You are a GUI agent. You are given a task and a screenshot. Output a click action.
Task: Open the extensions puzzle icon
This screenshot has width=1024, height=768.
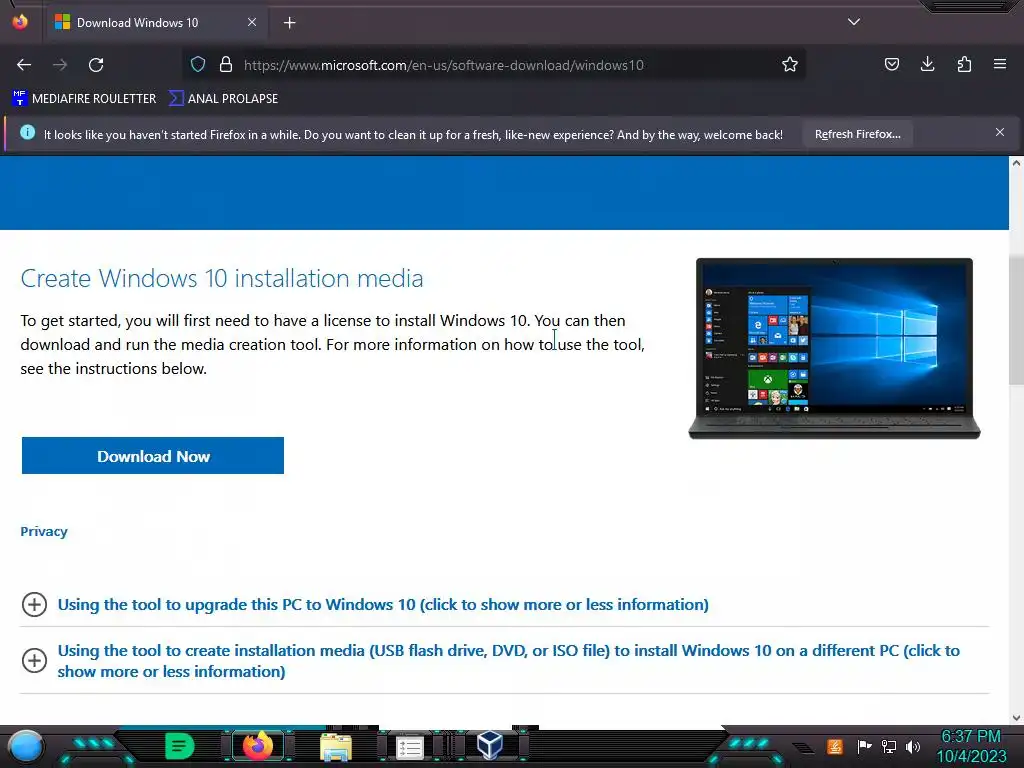click(964, 64)
